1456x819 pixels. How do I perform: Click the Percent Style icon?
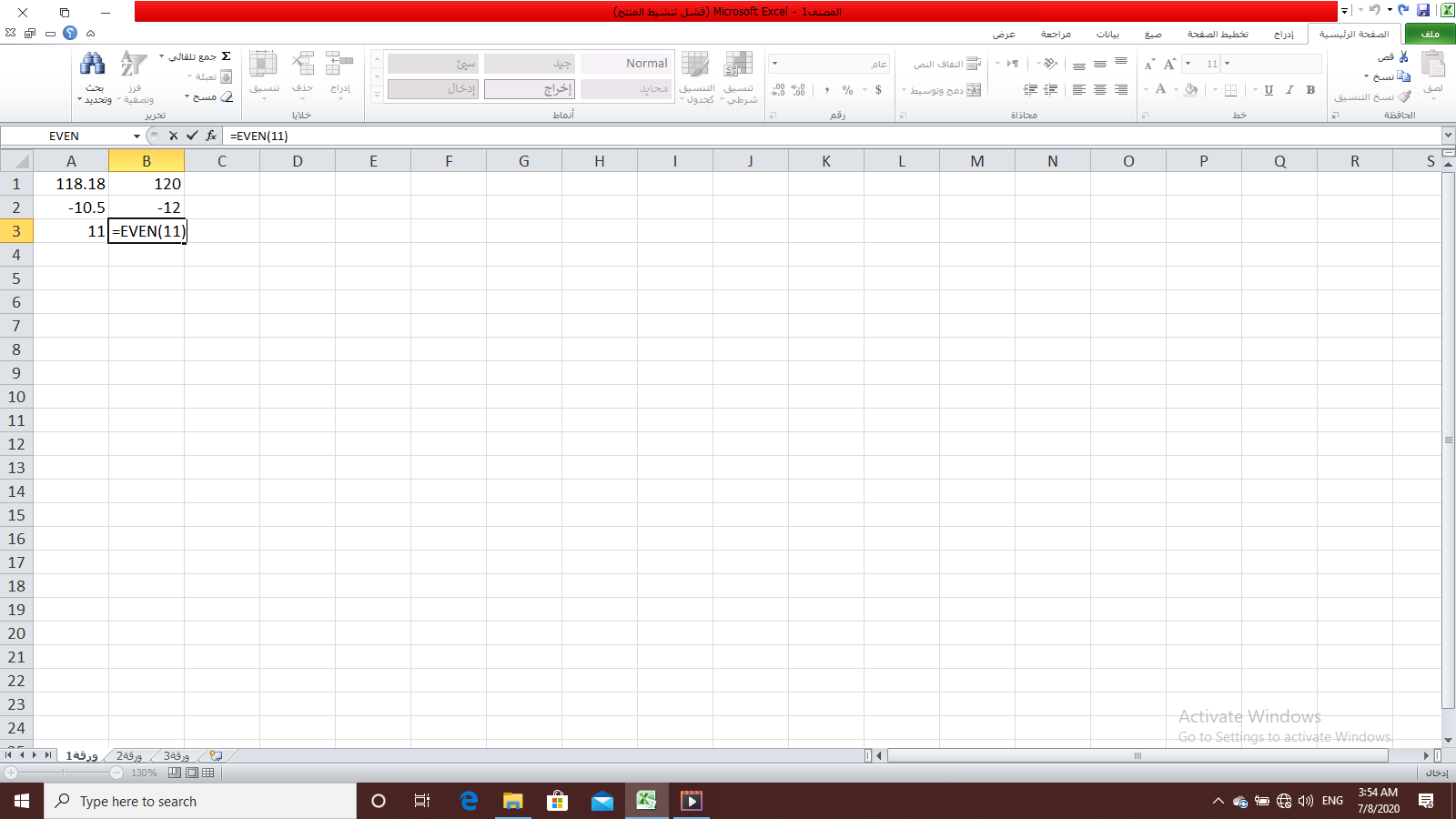click(847, 90)
